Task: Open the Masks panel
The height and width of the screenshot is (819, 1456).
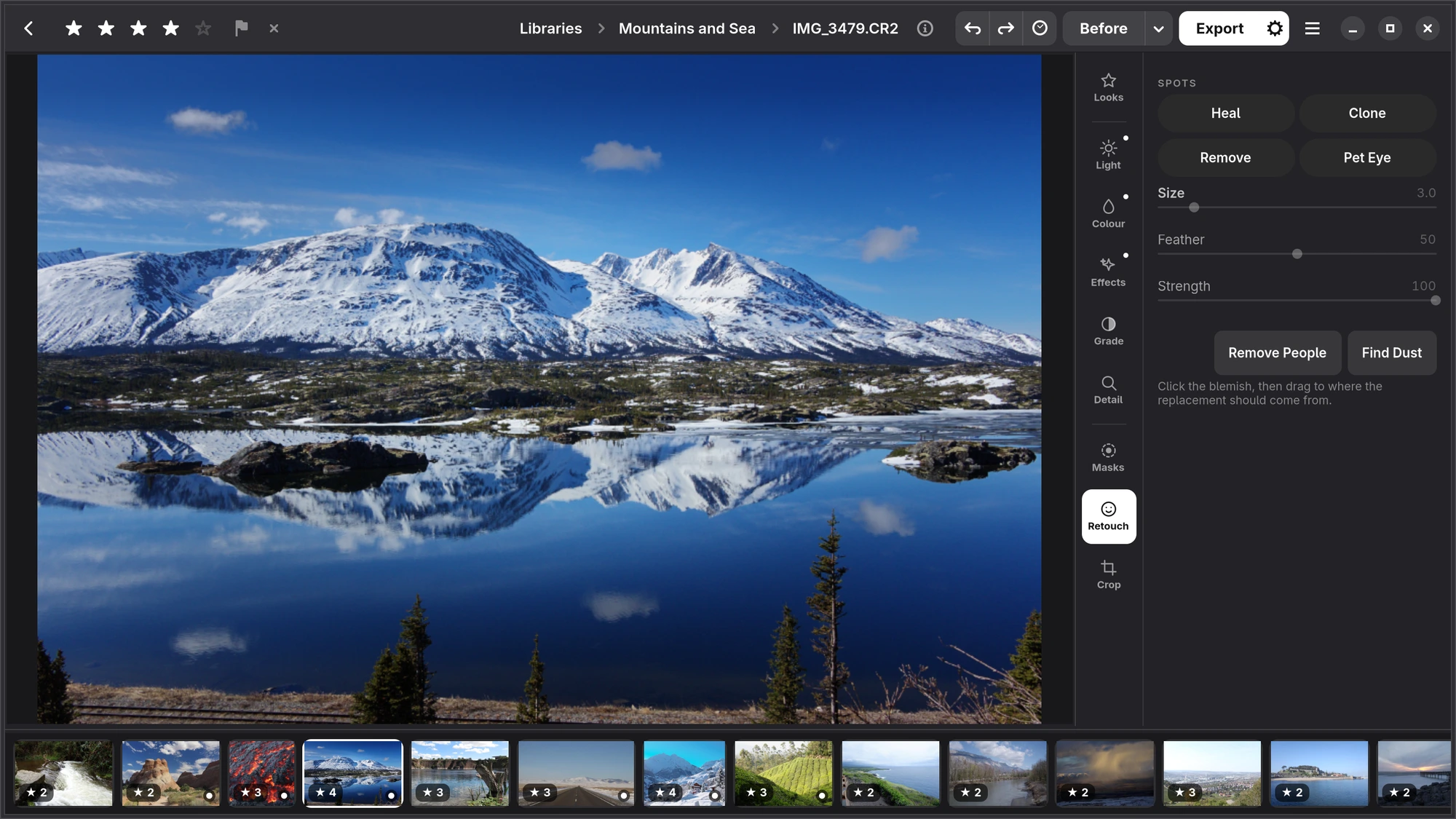Action: tap(1108, 457)
